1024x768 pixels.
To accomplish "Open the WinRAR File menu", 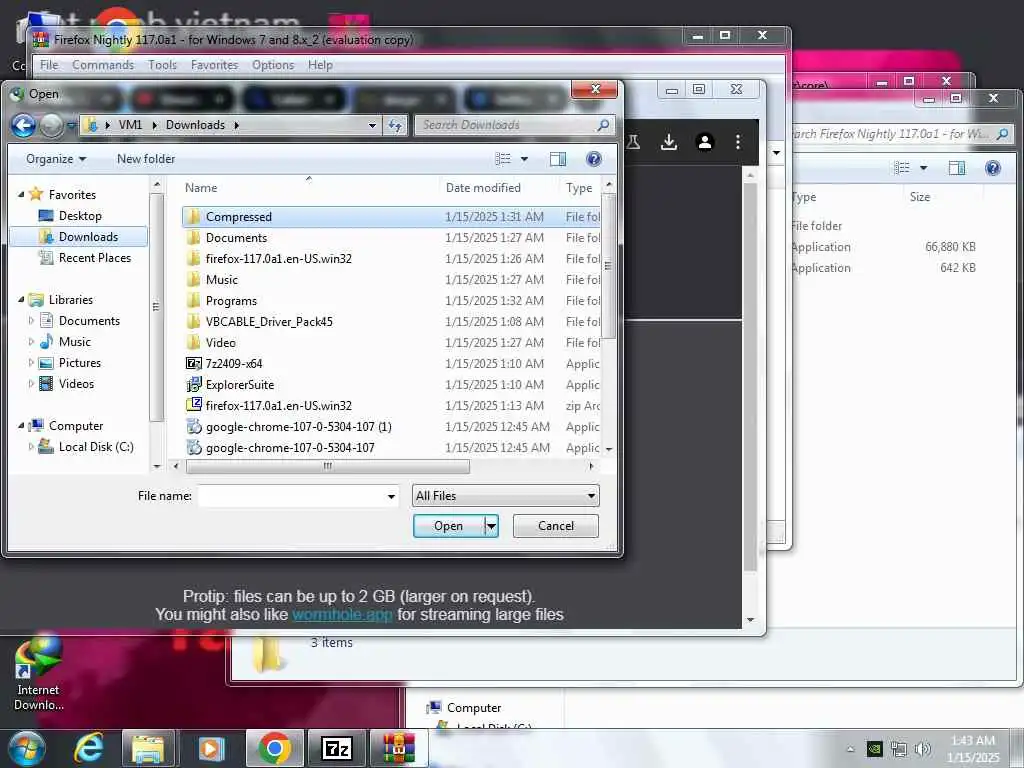I will 49,65.
